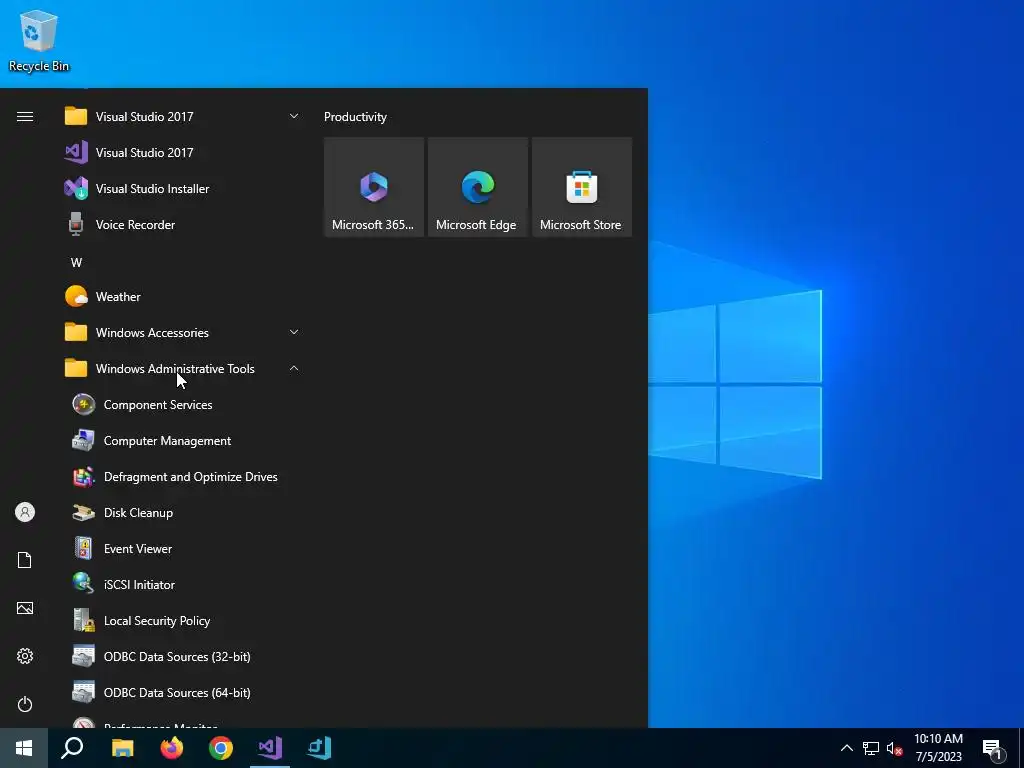Click the Windows Administrative Tools folder
The image size is (1024, 768).
(182, 368)
